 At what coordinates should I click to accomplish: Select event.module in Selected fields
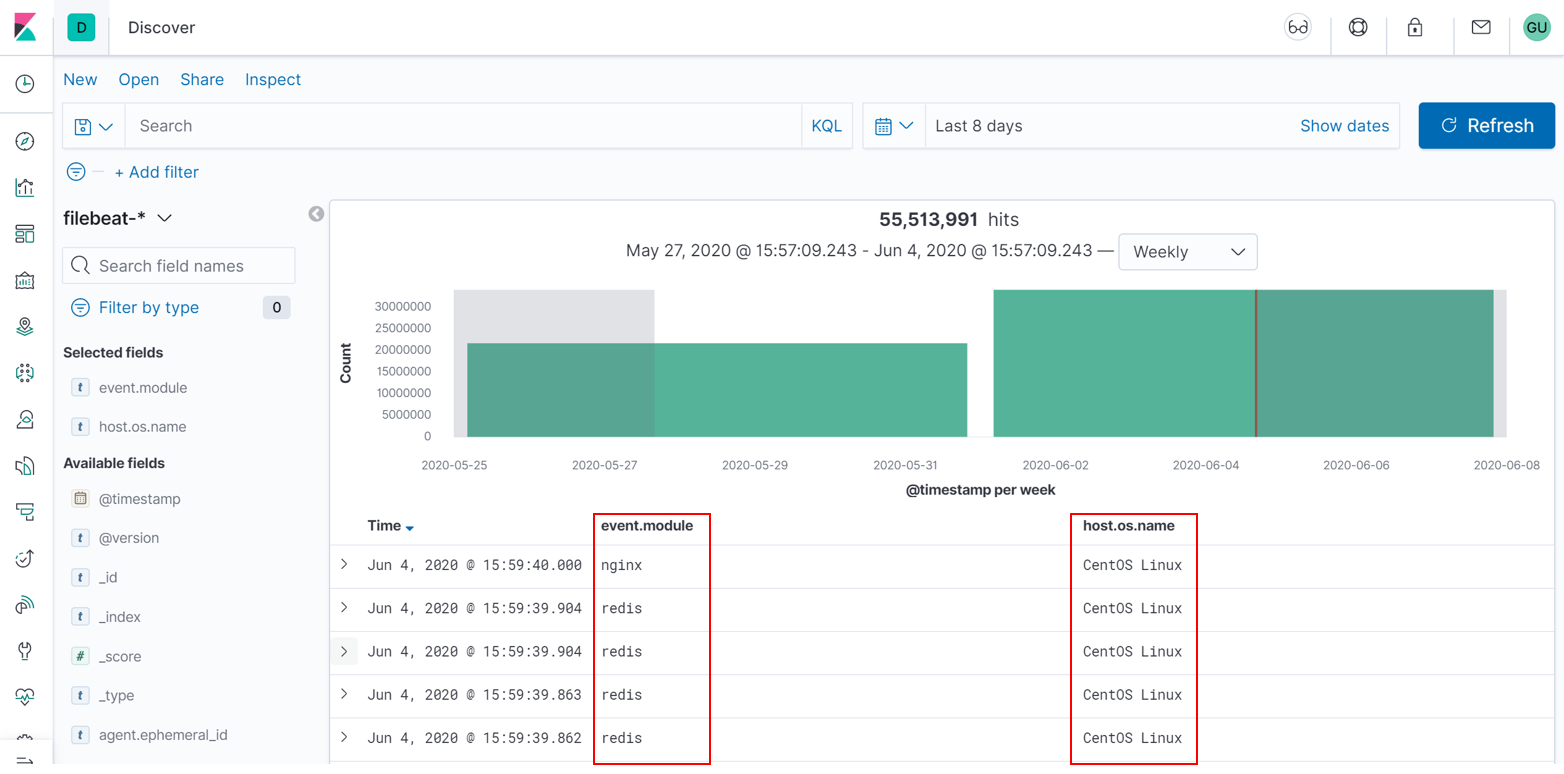[143, 388]
